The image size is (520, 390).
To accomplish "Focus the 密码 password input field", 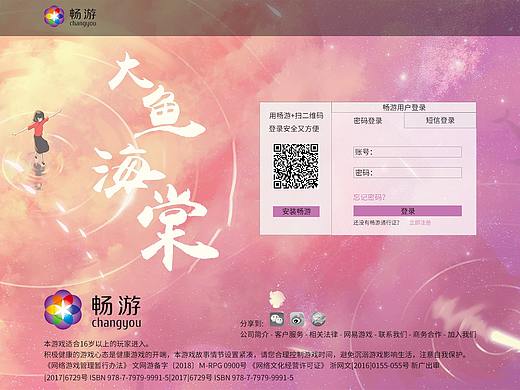I will click(x=407, y=173).
